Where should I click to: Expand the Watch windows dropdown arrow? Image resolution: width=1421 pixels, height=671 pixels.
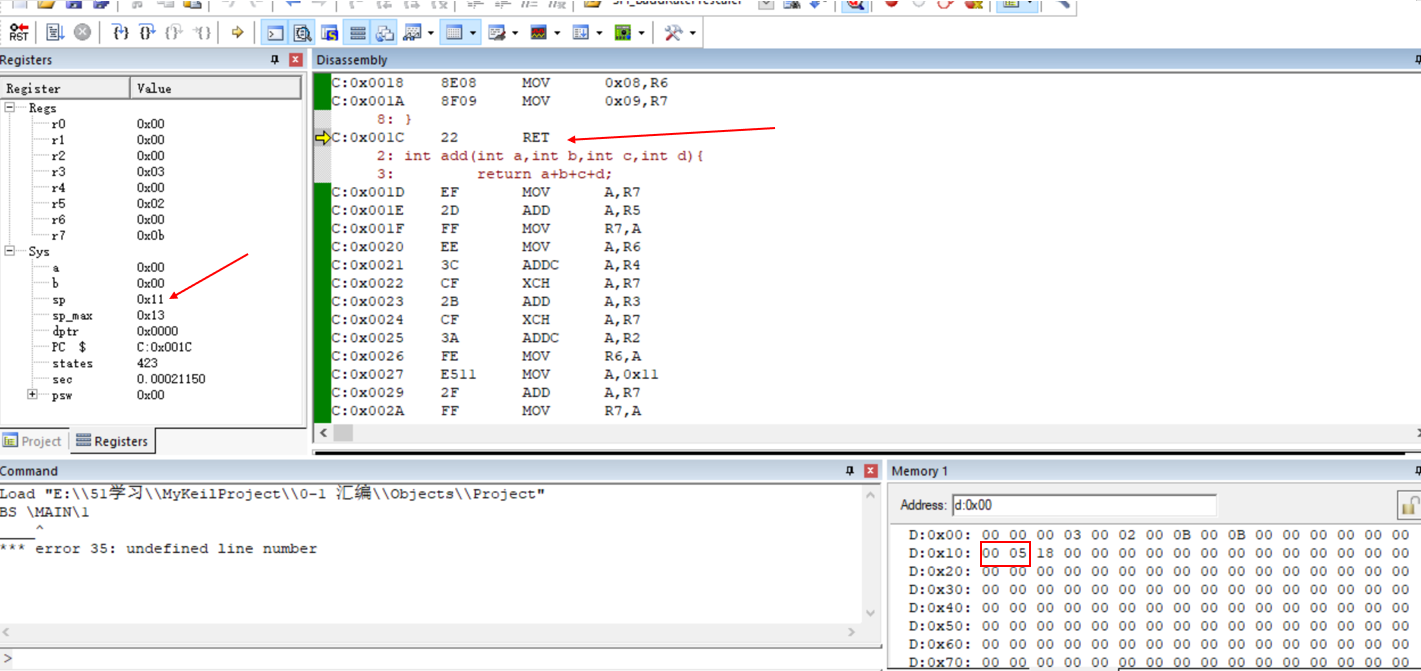431,33
